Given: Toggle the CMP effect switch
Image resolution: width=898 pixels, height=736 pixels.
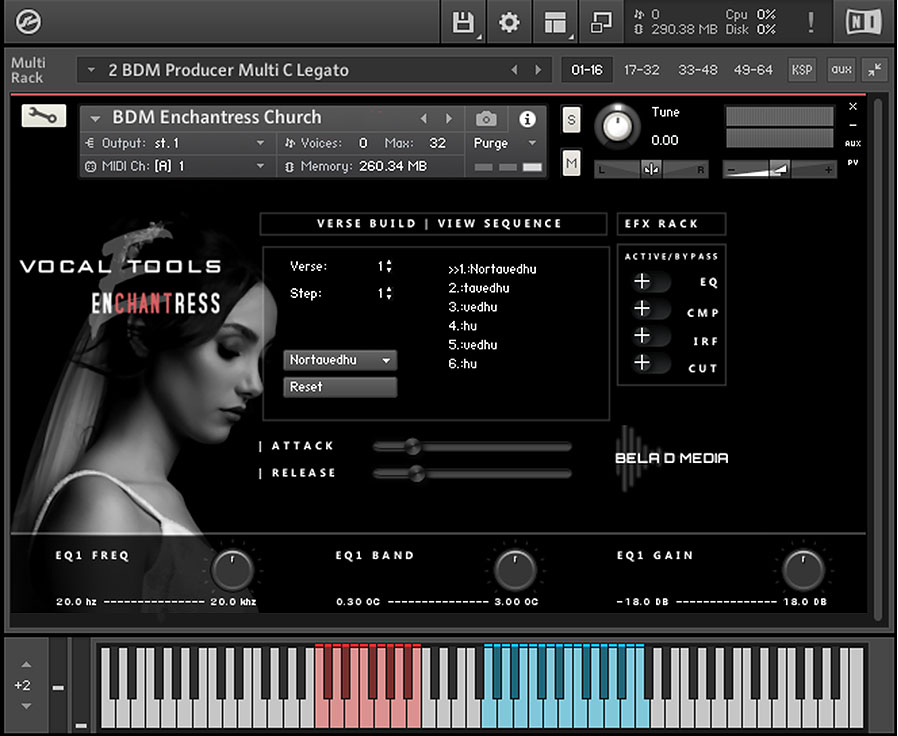Looking at the screenshot, I should coord(651,309).
